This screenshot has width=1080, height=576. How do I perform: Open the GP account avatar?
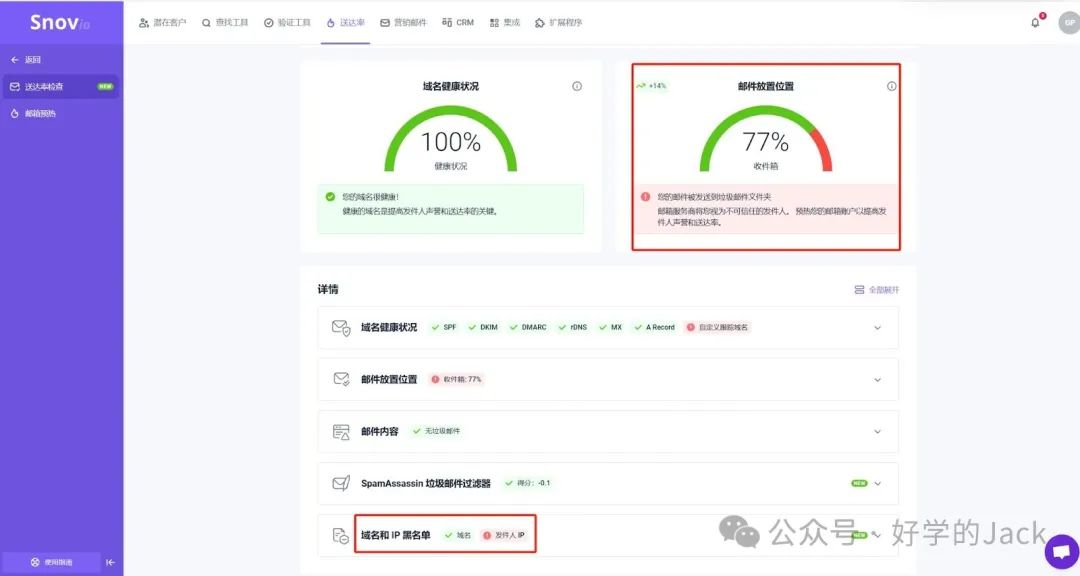[x=1069, y=23]
